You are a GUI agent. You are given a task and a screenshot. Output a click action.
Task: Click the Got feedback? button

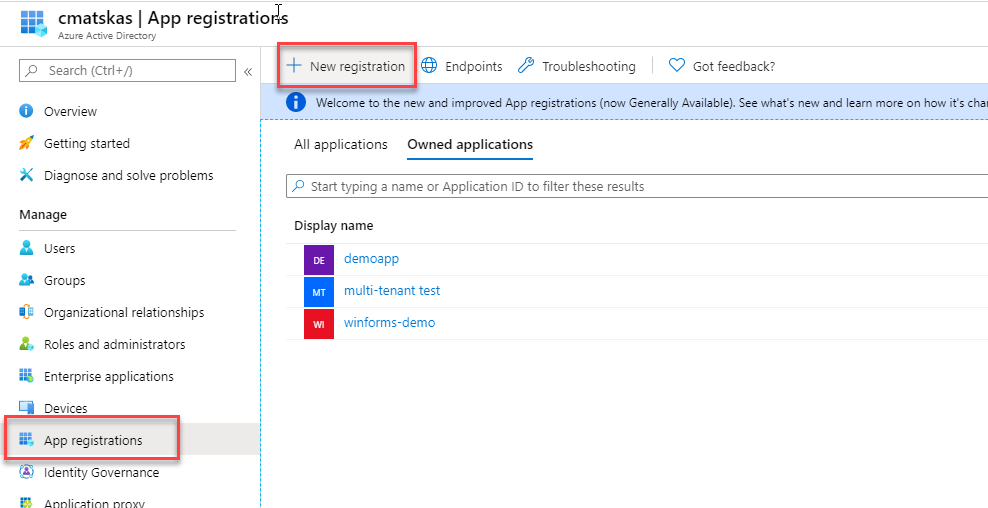point(721,66)
